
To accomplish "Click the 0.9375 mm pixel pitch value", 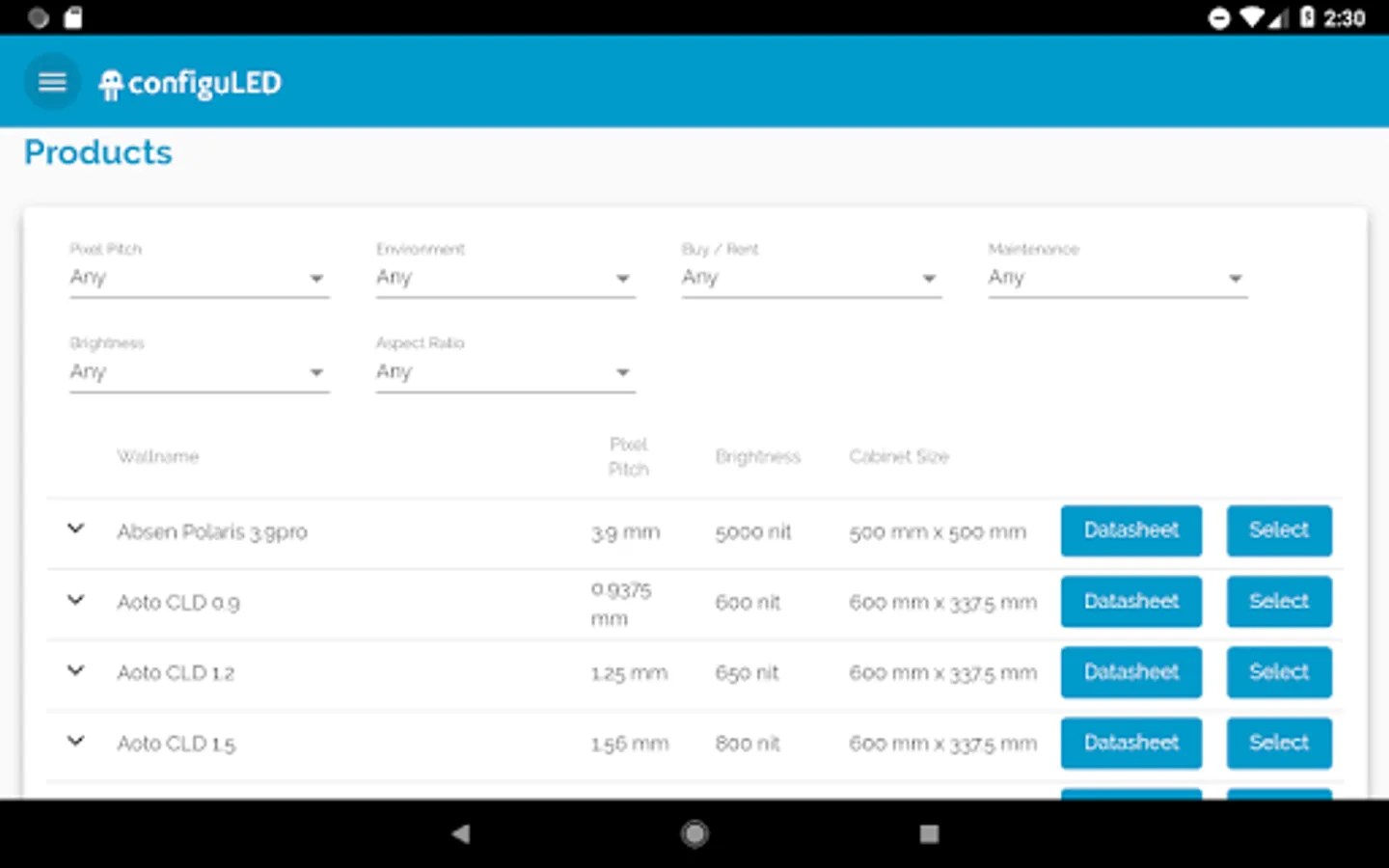I will (x=621, y=604).
